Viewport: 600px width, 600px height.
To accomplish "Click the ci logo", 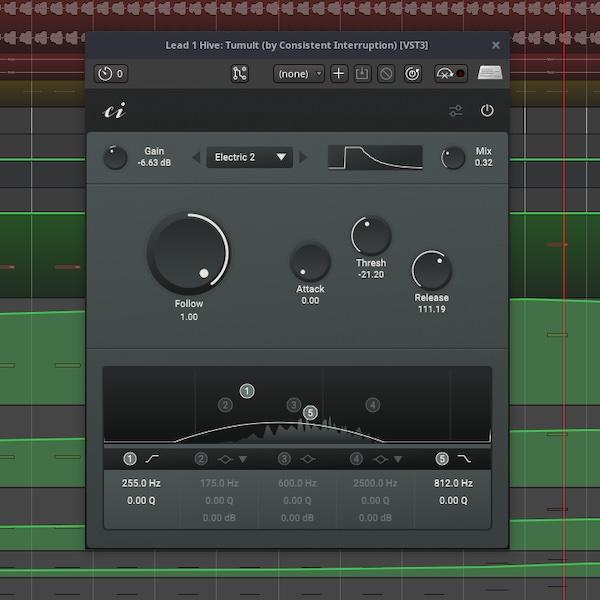I will click(x=114, y=111).
